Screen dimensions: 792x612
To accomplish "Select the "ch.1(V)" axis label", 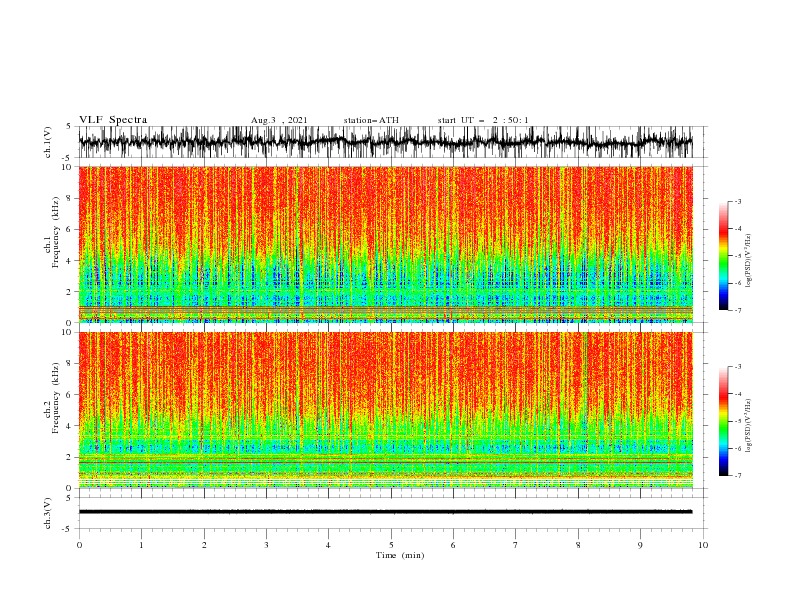I will [48, 142].
